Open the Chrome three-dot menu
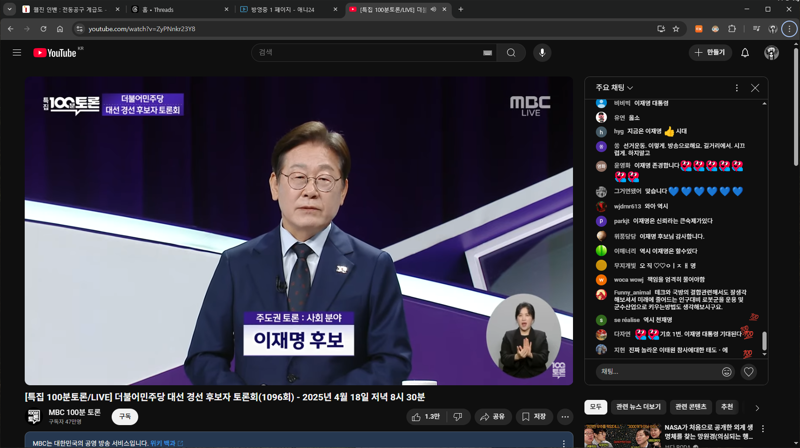Screen dimensions: 800x448 (x=789, y=29)
